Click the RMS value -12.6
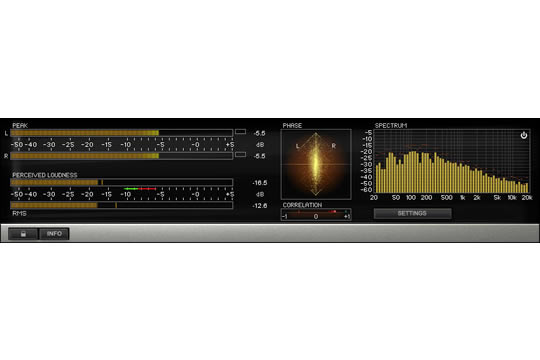Image resolution: width=540 pixels, height=360 pixels. pyautogui.click(x=259, y=206)
